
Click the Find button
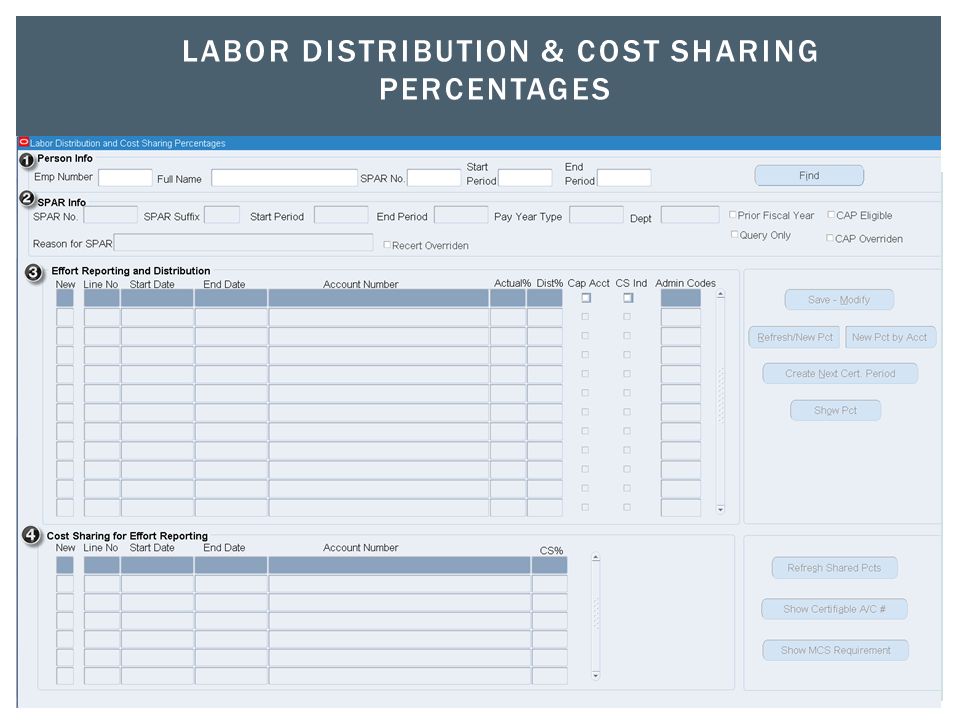(809, 176)
